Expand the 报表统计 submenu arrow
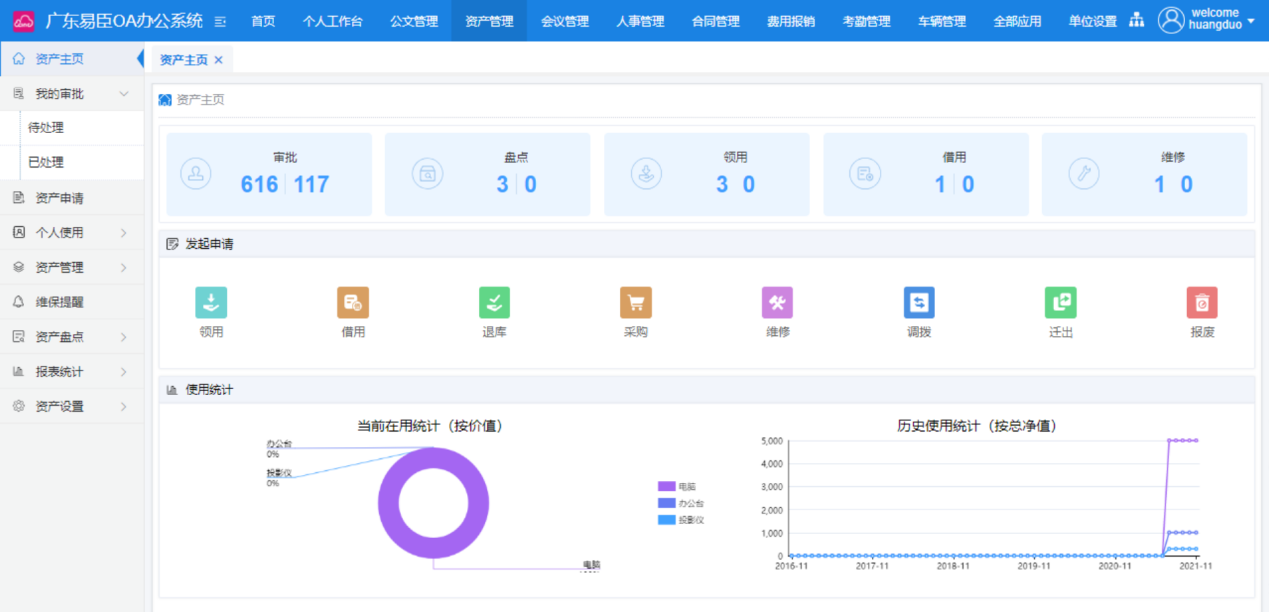This screenshot has height=612, width=1269. click(x=124, y=372)
